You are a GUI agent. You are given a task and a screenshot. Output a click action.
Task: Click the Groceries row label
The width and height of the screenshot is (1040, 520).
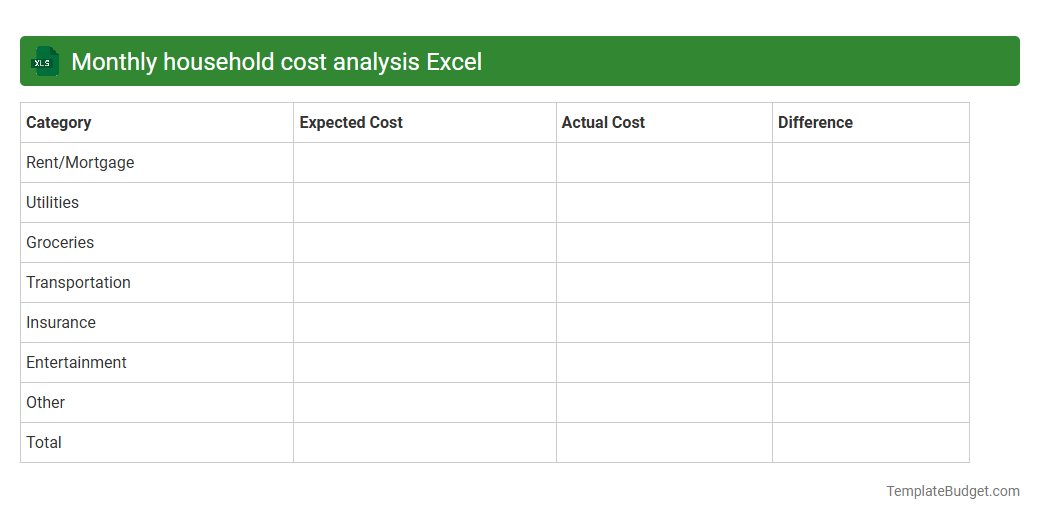tap(60, 242)
